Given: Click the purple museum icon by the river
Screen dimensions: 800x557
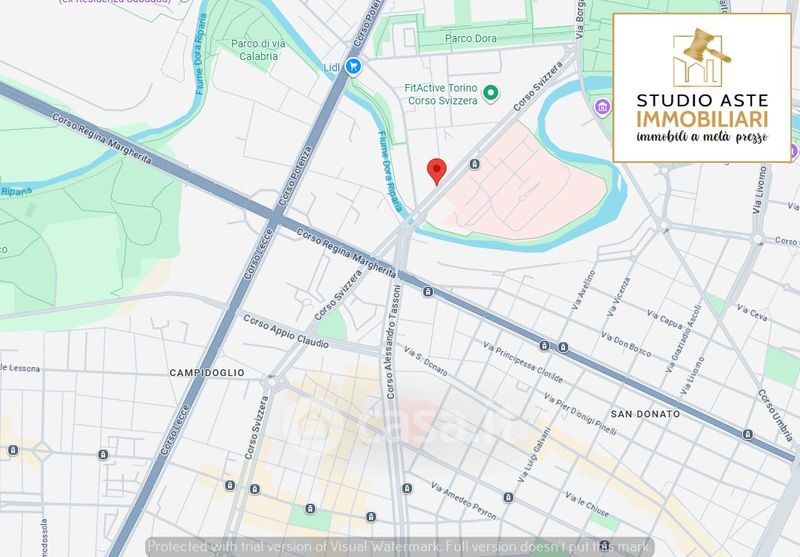Looking at the screenshot, I should pos(603,107).
